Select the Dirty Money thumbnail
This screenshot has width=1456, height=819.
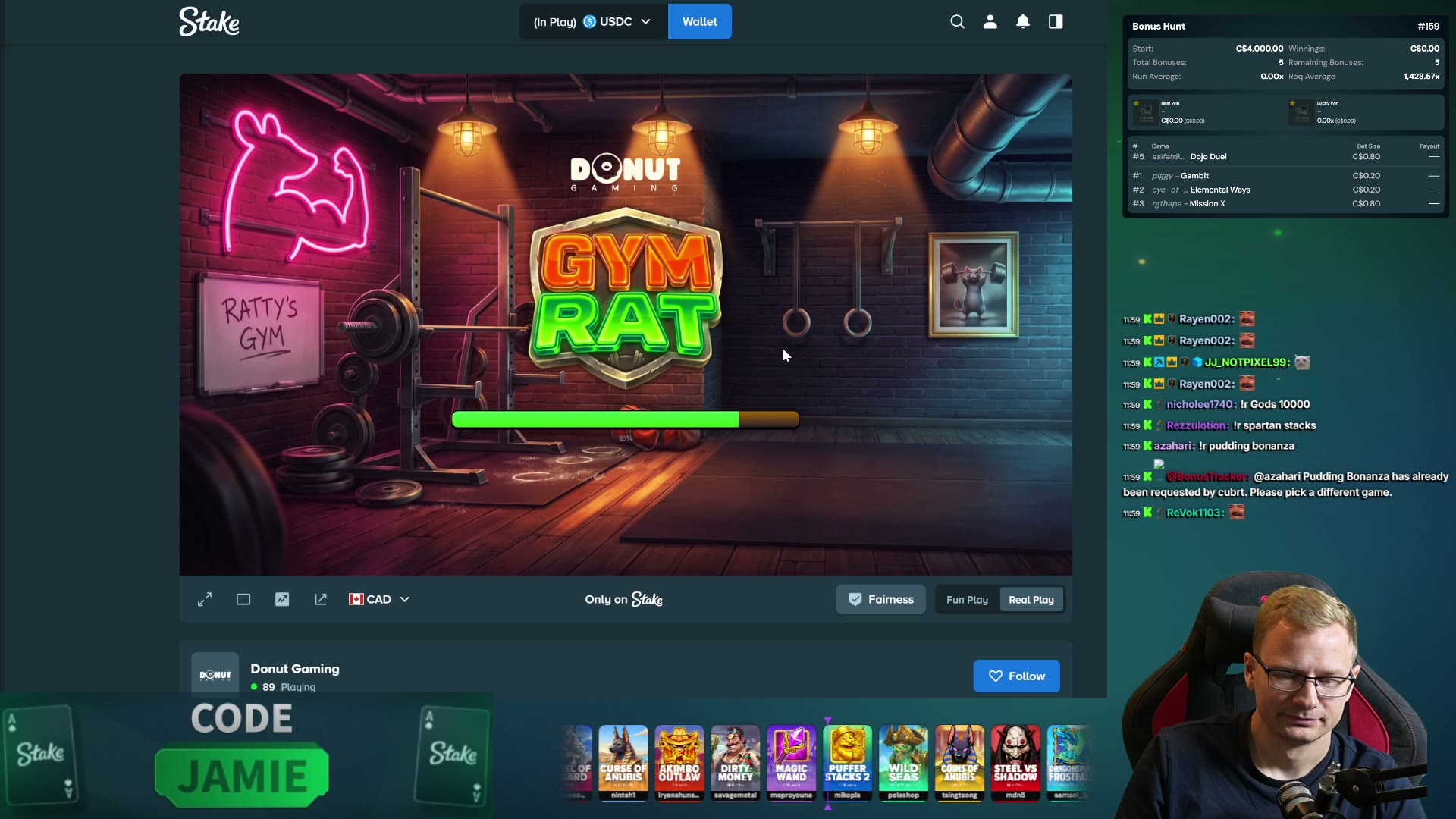(736, 763)
